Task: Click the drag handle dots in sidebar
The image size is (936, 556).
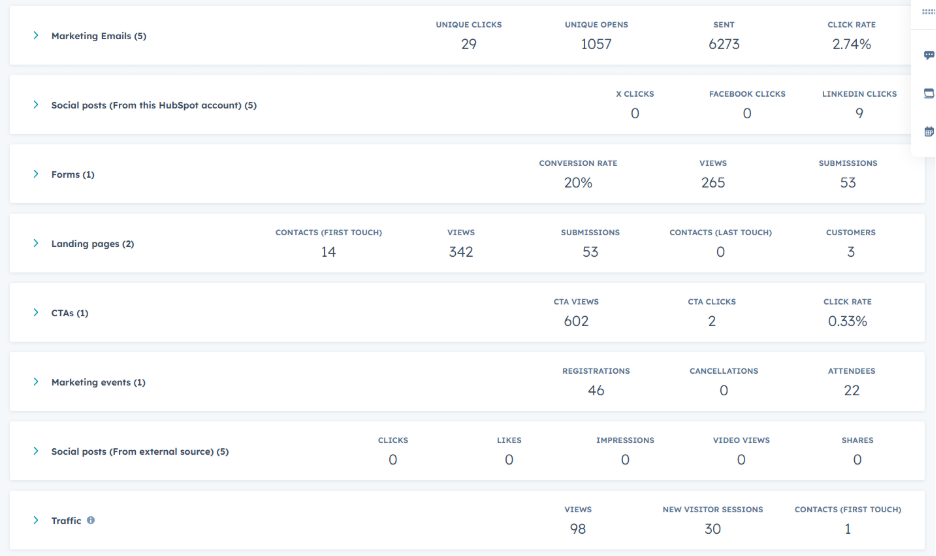Action: (x=928, y=12)
